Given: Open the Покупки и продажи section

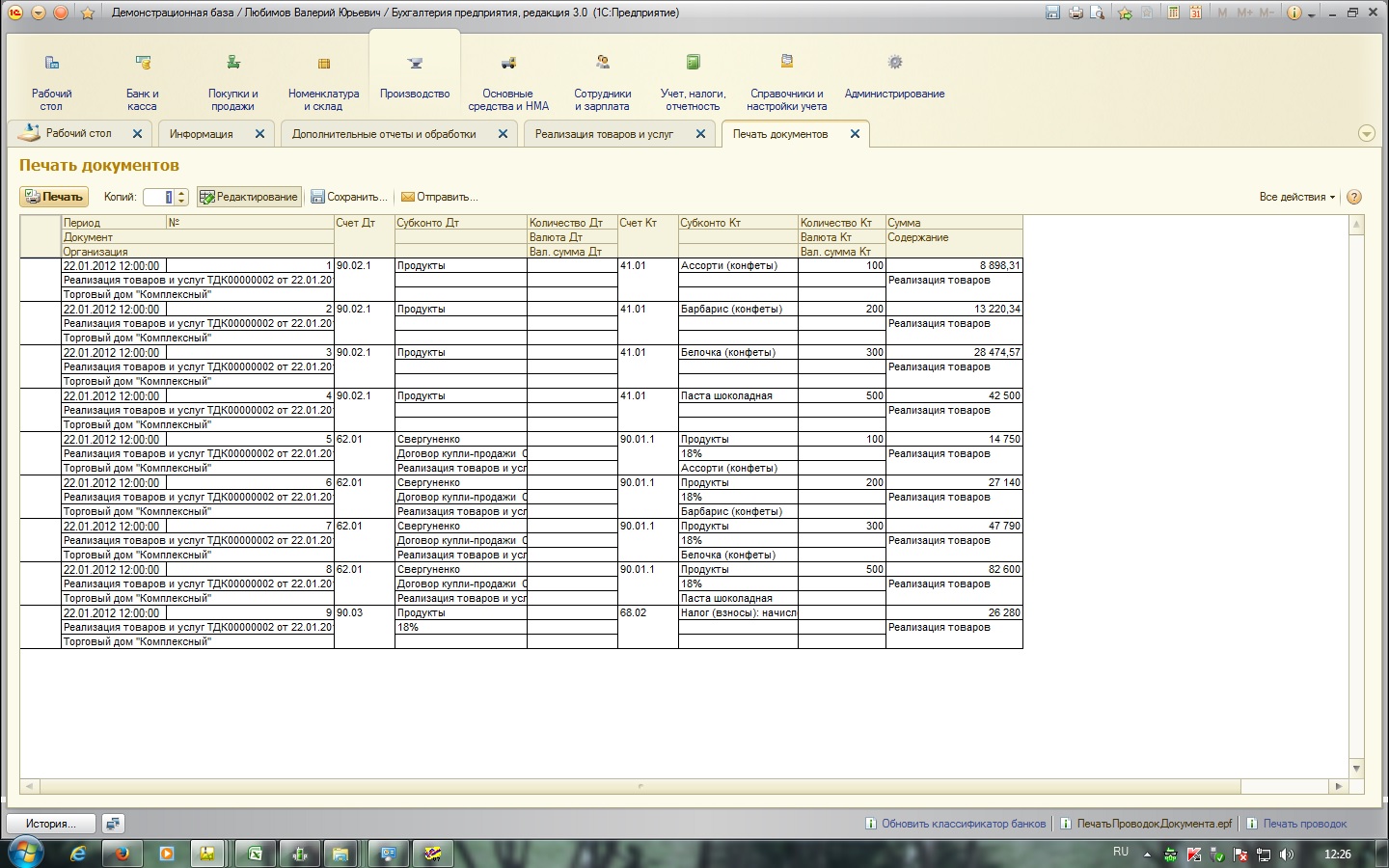Looking at the screenshot, I should coord(233,84).
